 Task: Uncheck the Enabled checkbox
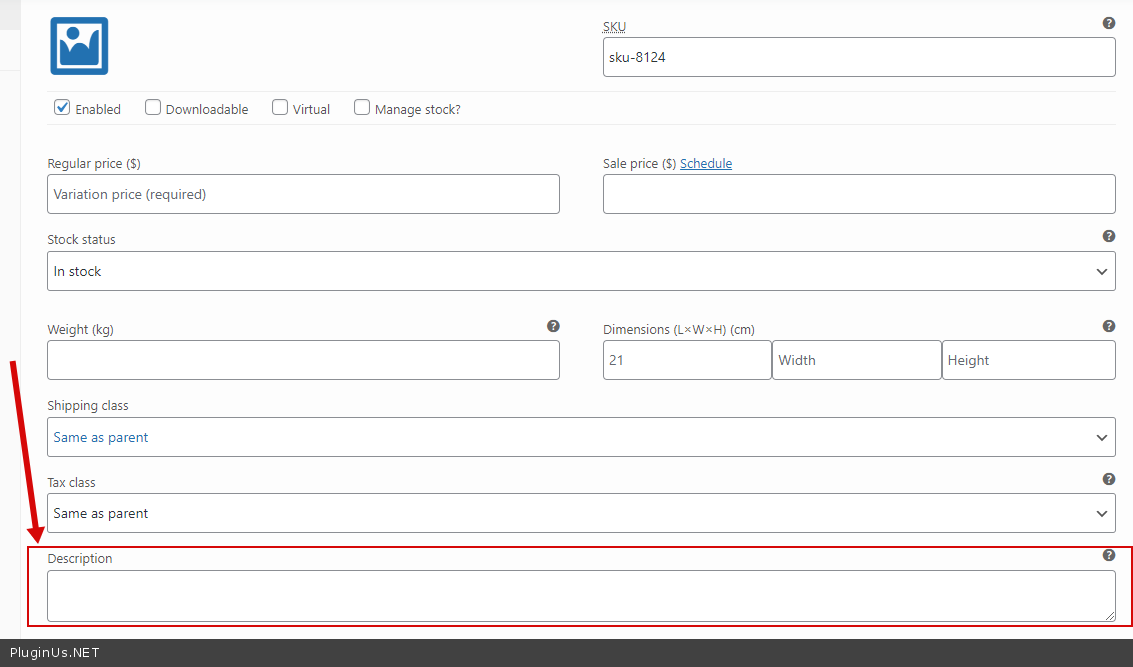click(x=62, y=108)
